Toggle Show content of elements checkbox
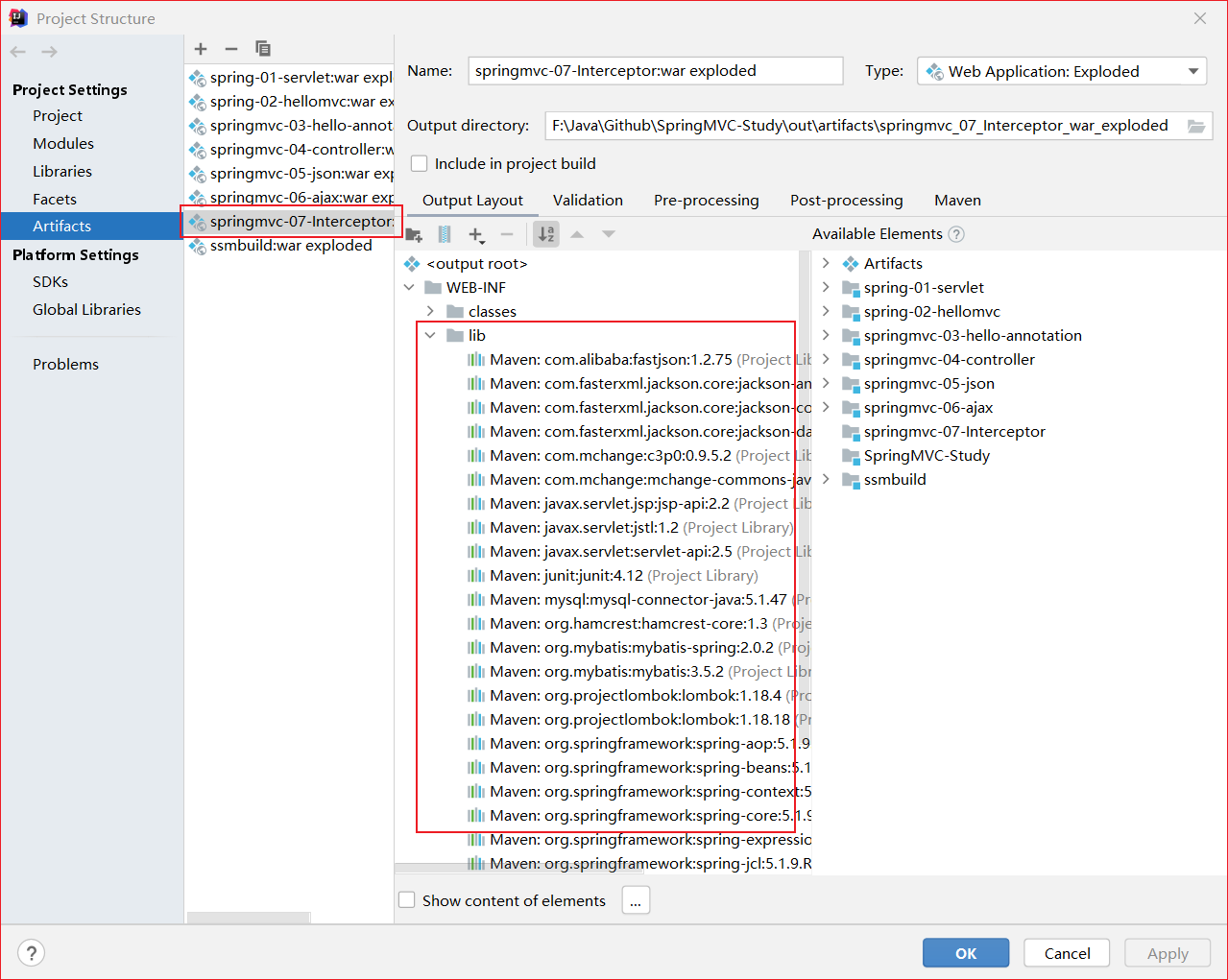The image size is (1228, 980). pyautogui.click(x=407, y=900)
